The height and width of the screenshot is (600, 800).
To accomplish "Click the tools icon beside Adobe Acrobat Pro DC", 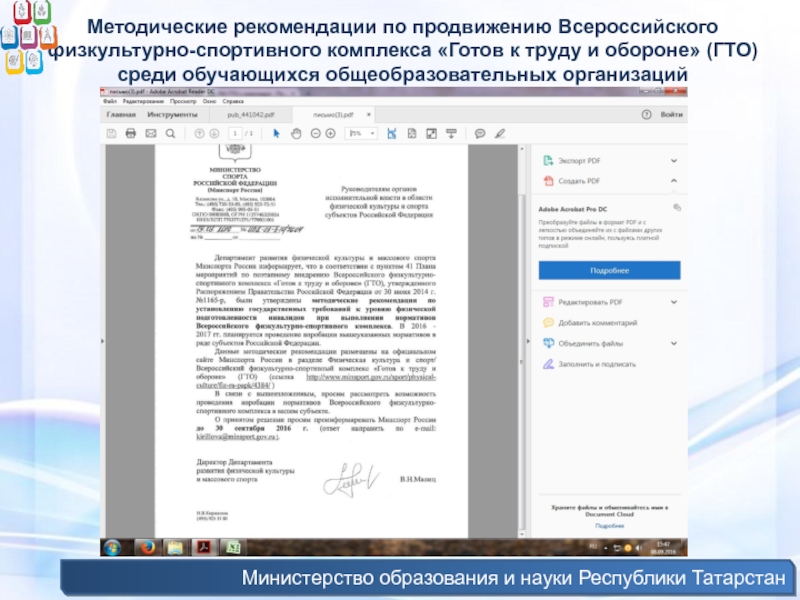I will (677, 208).
